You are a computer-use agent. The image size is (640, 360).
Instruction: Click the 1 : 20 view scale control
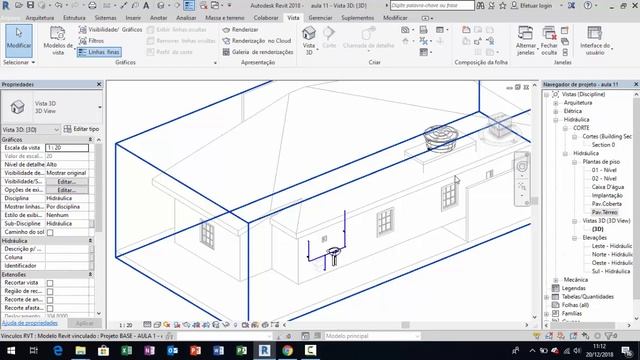pos(126,325)
